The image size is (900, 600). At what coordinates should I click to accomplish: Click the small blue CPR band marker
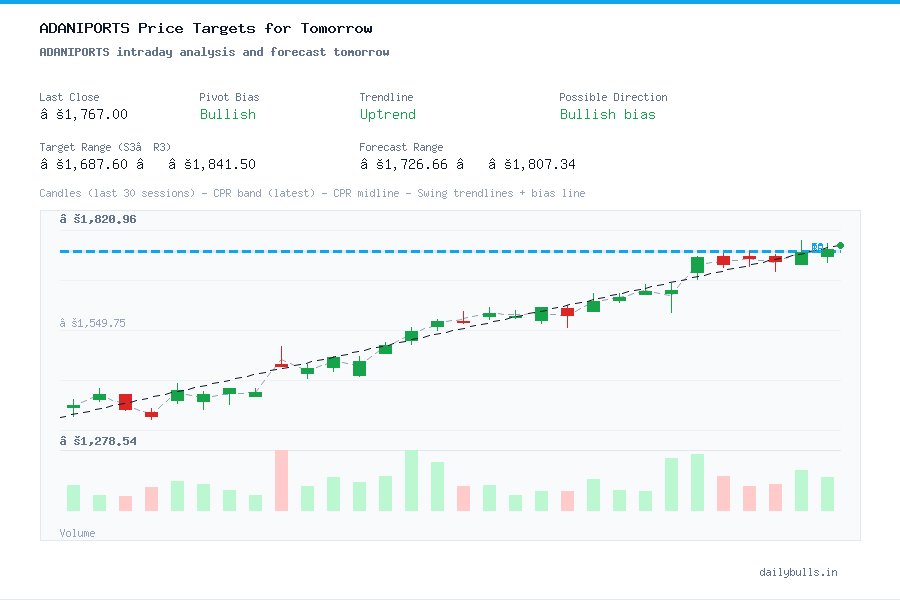(x=817, y=247)
